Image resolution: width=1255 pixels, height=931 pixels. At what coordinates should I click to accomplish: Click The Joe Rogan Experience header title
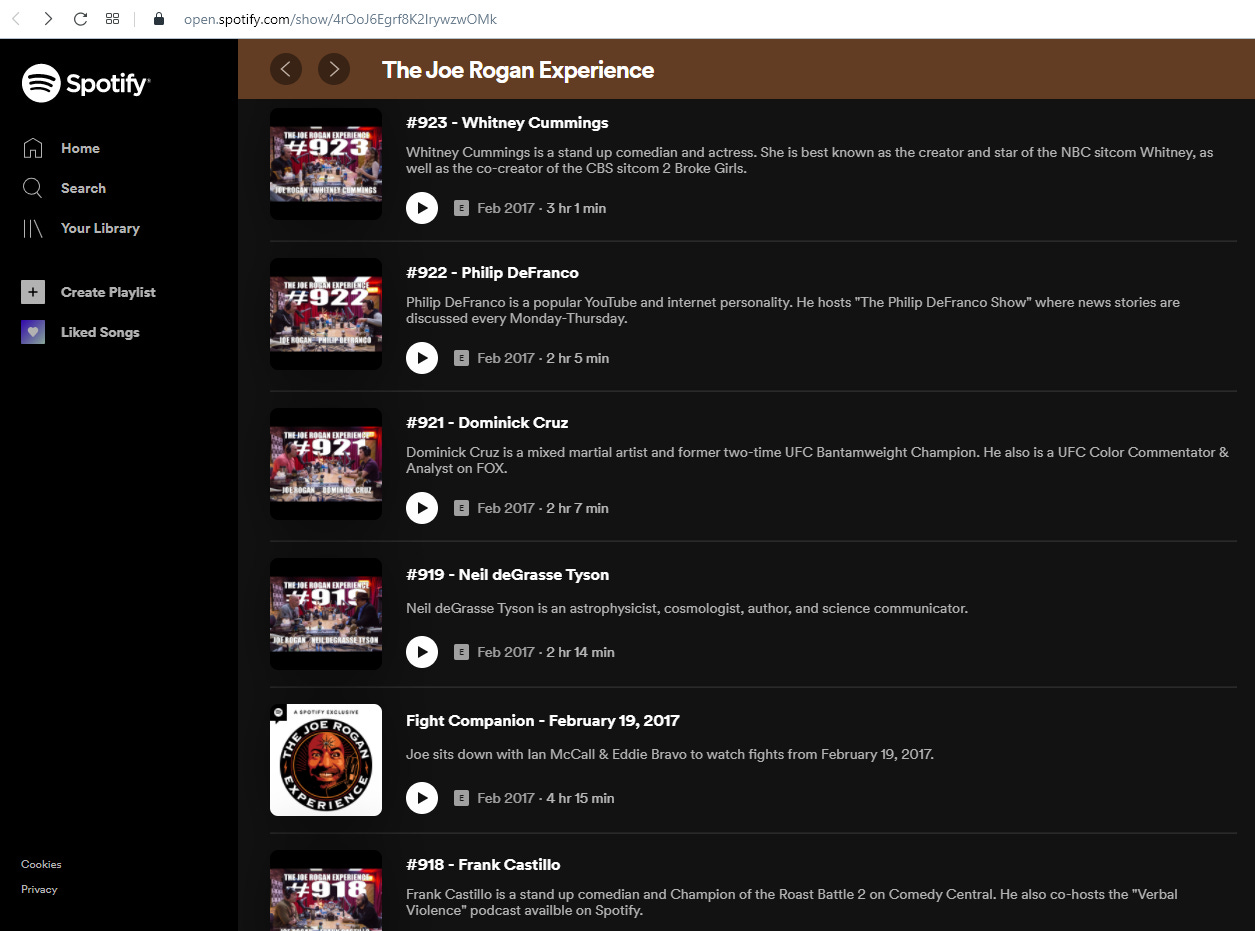[x=518, y=70]
